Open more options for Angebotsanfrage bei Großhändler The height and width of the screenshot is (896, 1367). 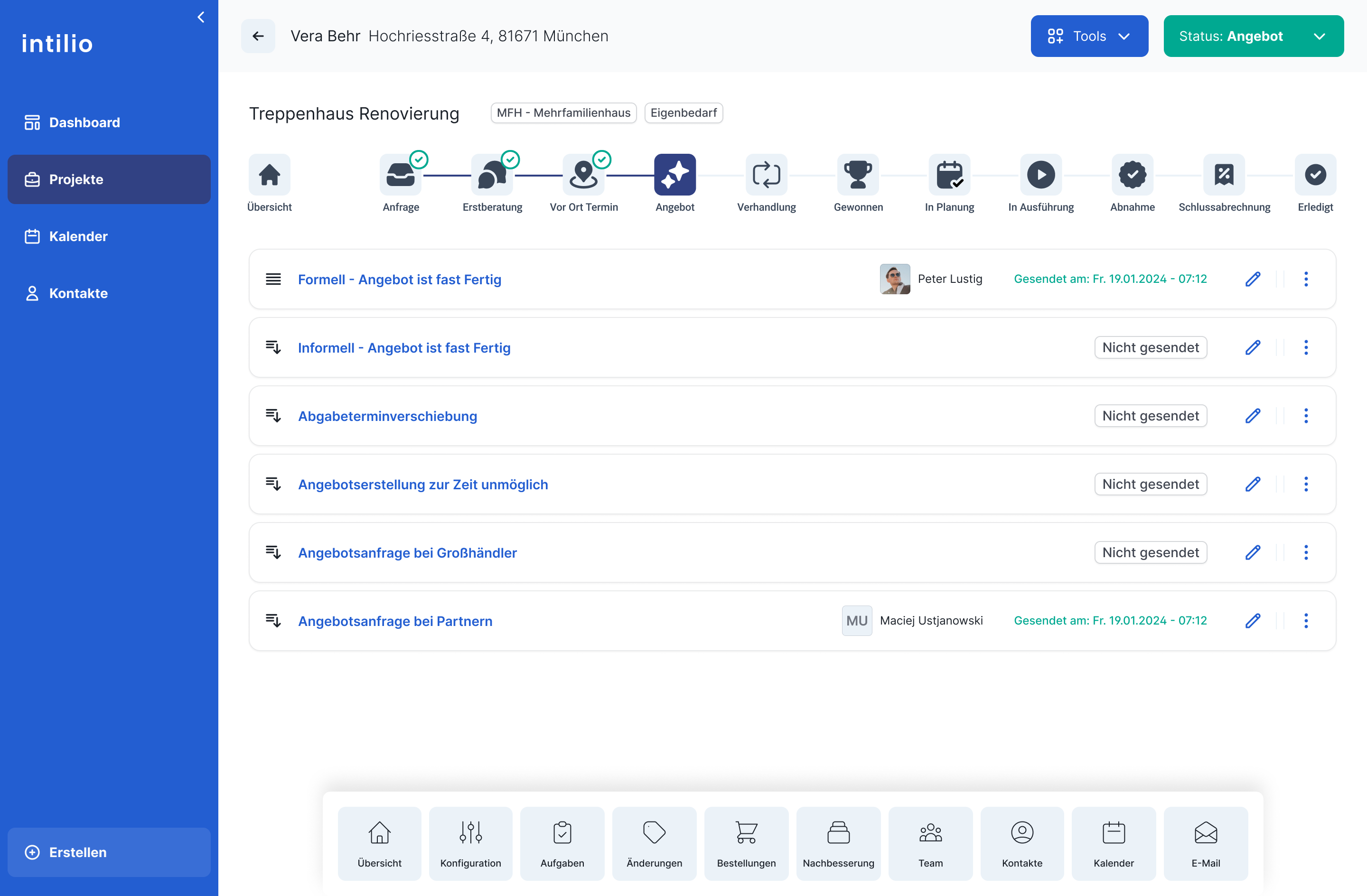click(1306, 552)
